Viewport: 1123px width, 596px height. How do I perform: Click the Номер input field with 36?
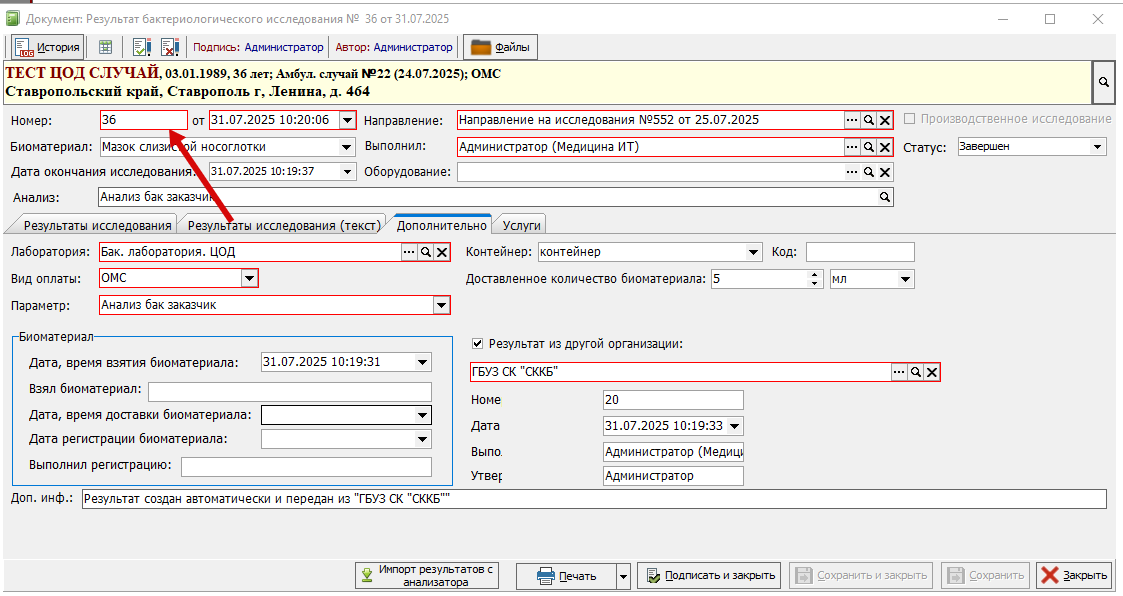(x=144, y=120)
